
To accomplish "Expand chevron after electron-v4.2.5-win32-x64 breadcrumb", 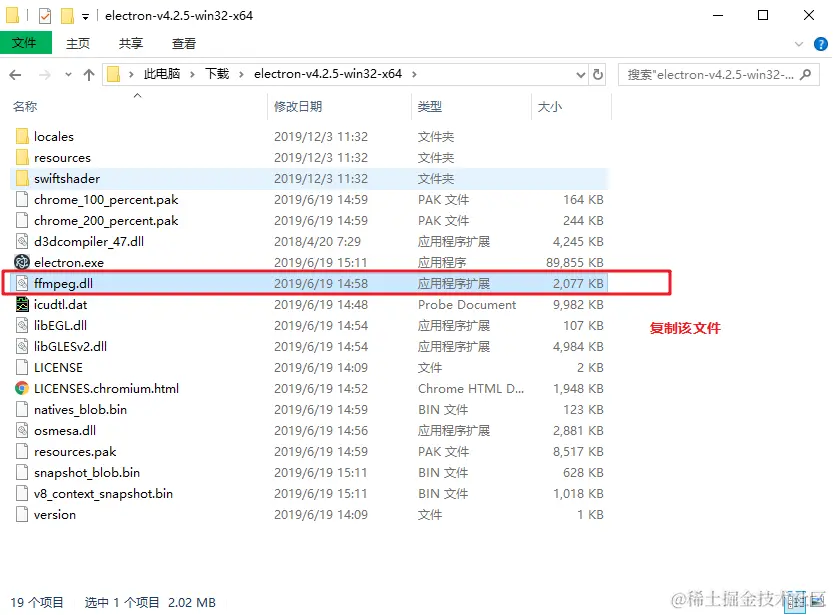I will coord(414,74).
